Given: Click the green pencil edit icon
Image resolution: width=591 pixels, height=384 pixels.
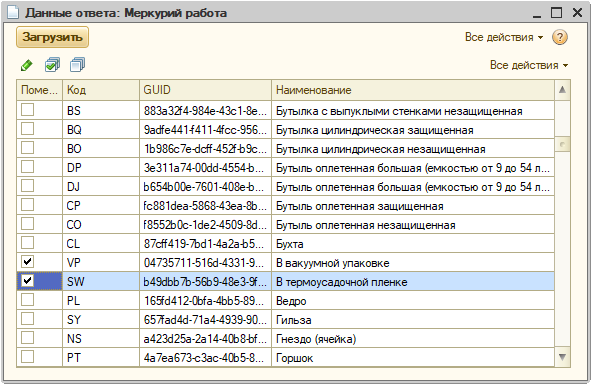Looking at the screenshot, I should click(26, 65).
